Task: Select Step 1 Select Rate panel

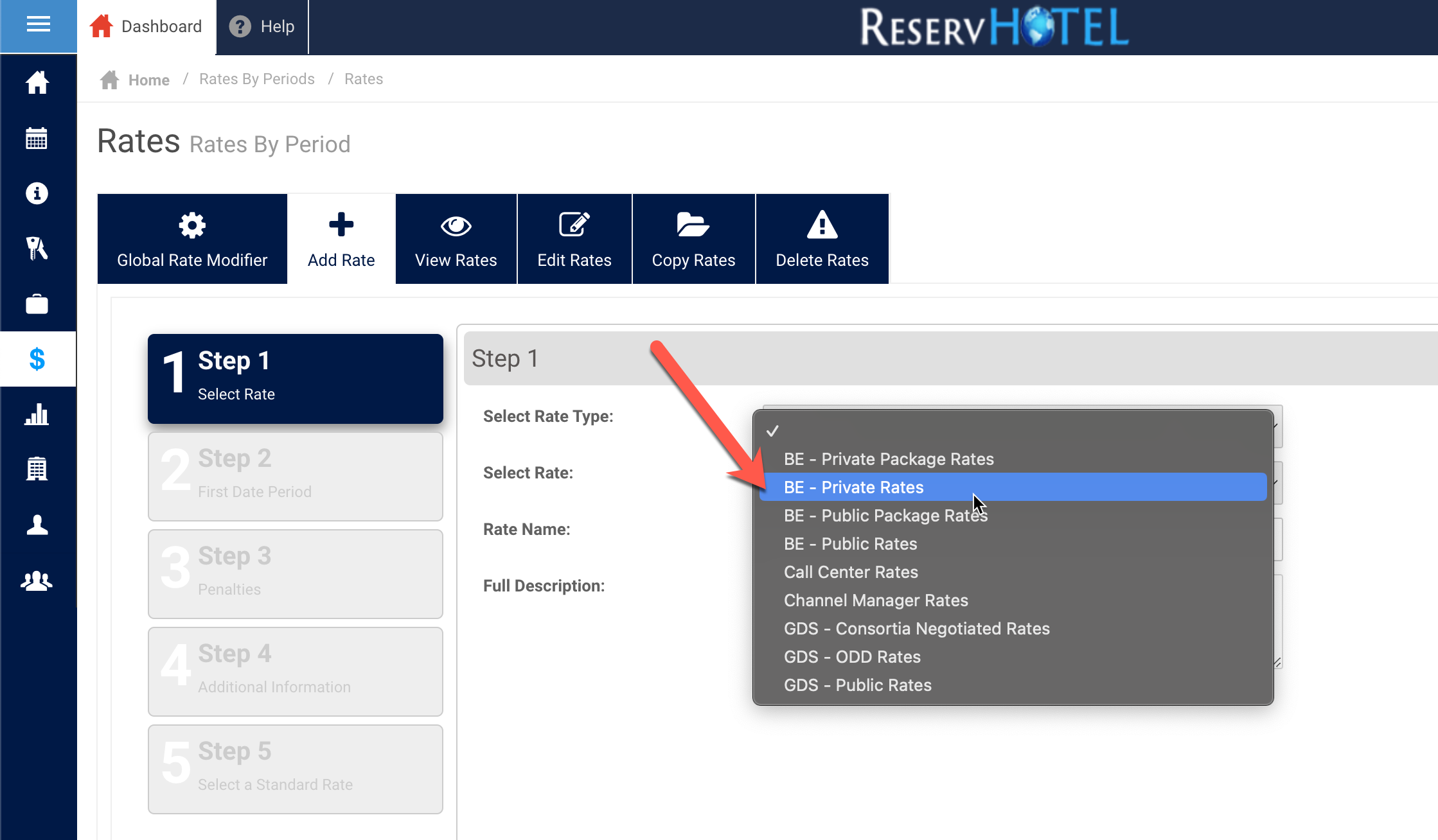Action: [x=295, y=378]
